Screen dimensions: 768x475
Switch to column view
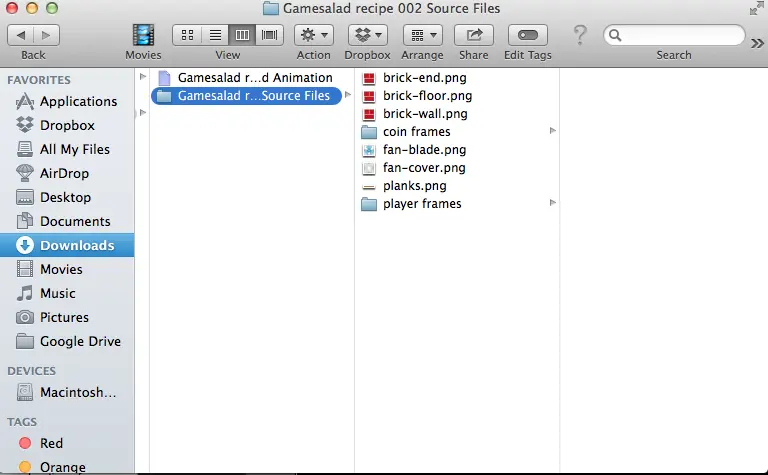pyautogui.click(x=242, y=35)
